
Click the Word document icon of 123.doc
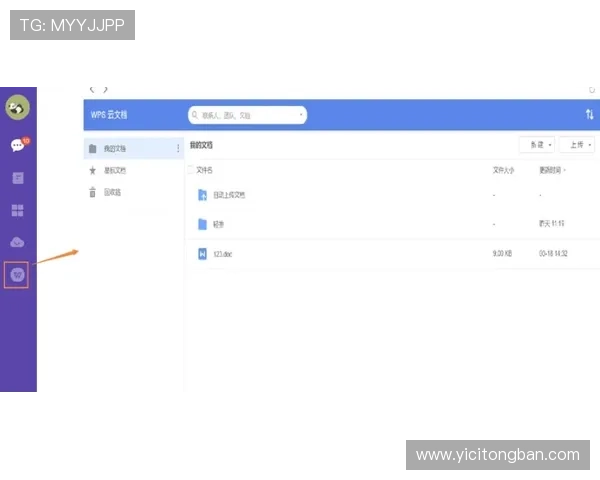[x=202, y=253]
